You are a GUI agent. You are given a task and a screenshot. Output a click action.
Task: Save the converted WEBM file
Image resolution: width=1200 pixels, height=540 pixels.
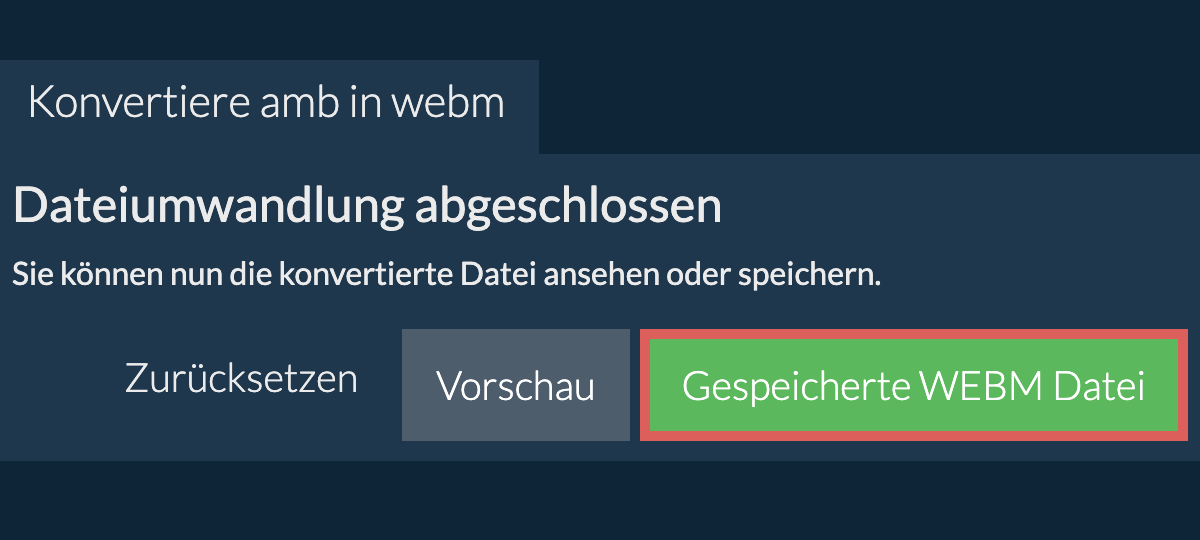pyautogui.click(x=913, y=386)
